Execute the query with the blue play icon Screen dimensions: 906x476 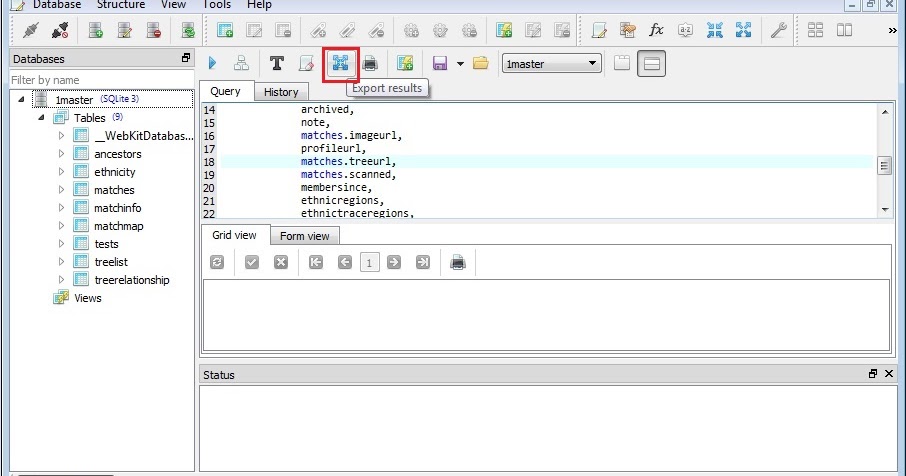click(x=212, y=63)
